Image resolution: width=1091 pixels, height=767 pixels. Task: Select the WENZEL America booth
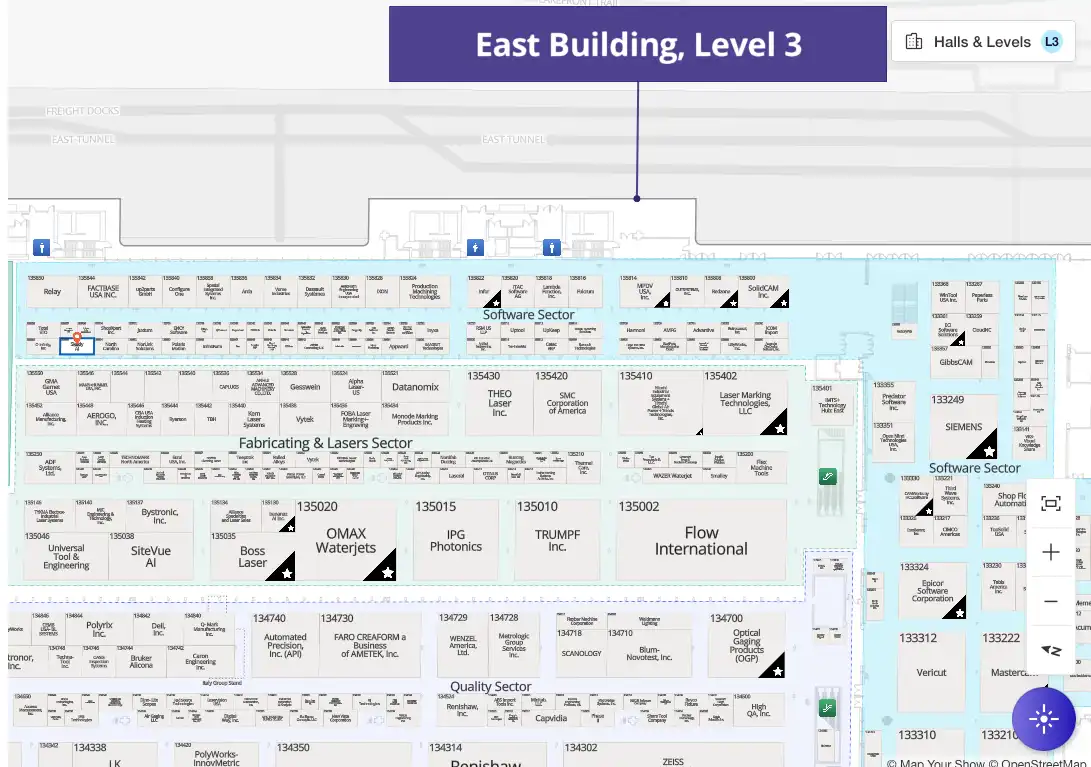tap(463, 645)
